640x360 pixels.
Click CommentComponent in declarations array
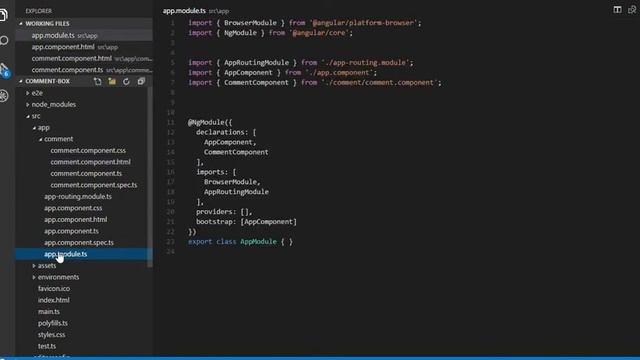coord(236,152)
